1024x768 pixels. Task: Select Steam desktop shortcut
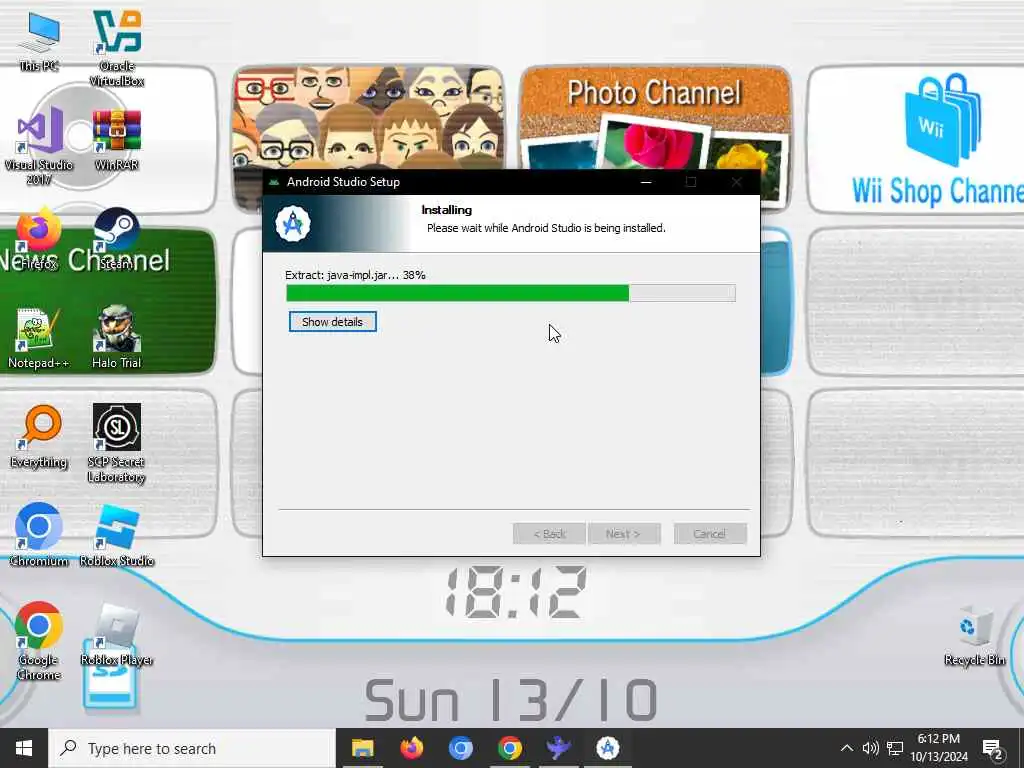point(117,238)
